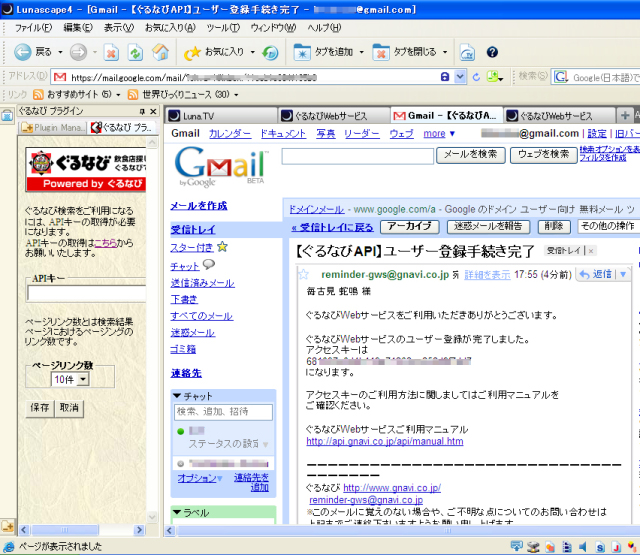Screen dimensions: 640x555
Task: Open the Home page icon
Action: click(x=160, y=52)
